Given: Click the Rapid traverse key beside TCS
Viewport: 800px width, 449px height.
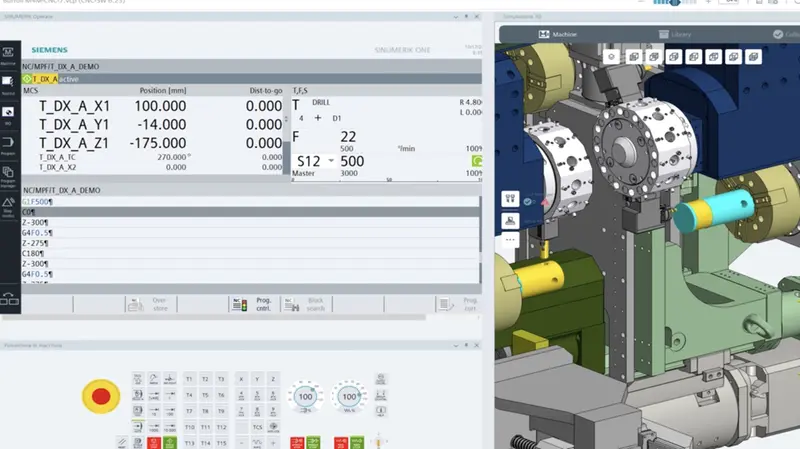Looking at the screenshot, I should tap(273, 428).
